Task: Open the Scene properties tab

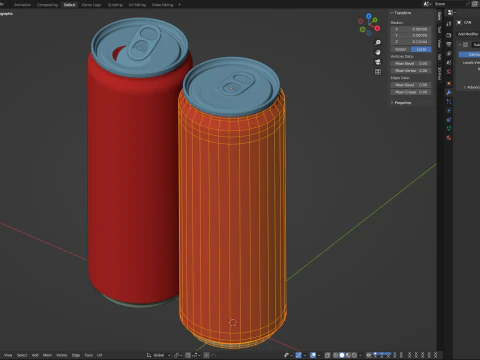Action: pos(449,62)
